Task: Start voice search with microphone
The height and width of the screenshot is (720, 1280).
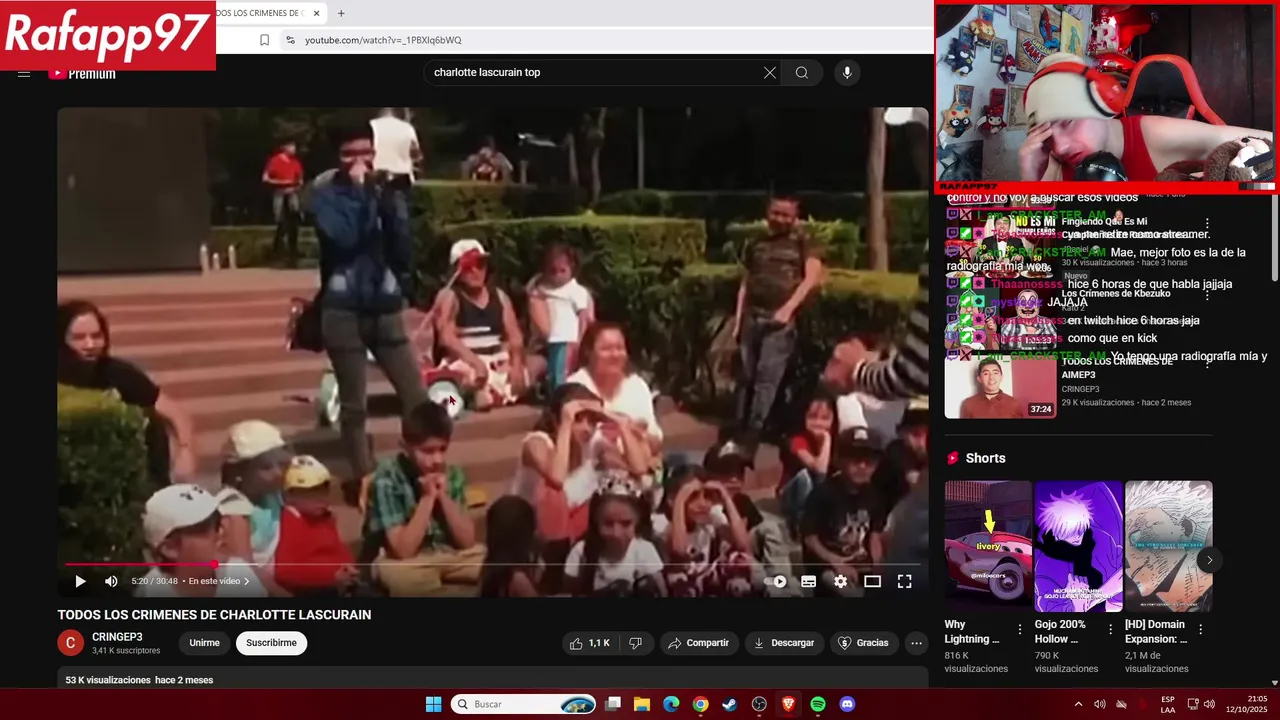Action: coord(847,72)
